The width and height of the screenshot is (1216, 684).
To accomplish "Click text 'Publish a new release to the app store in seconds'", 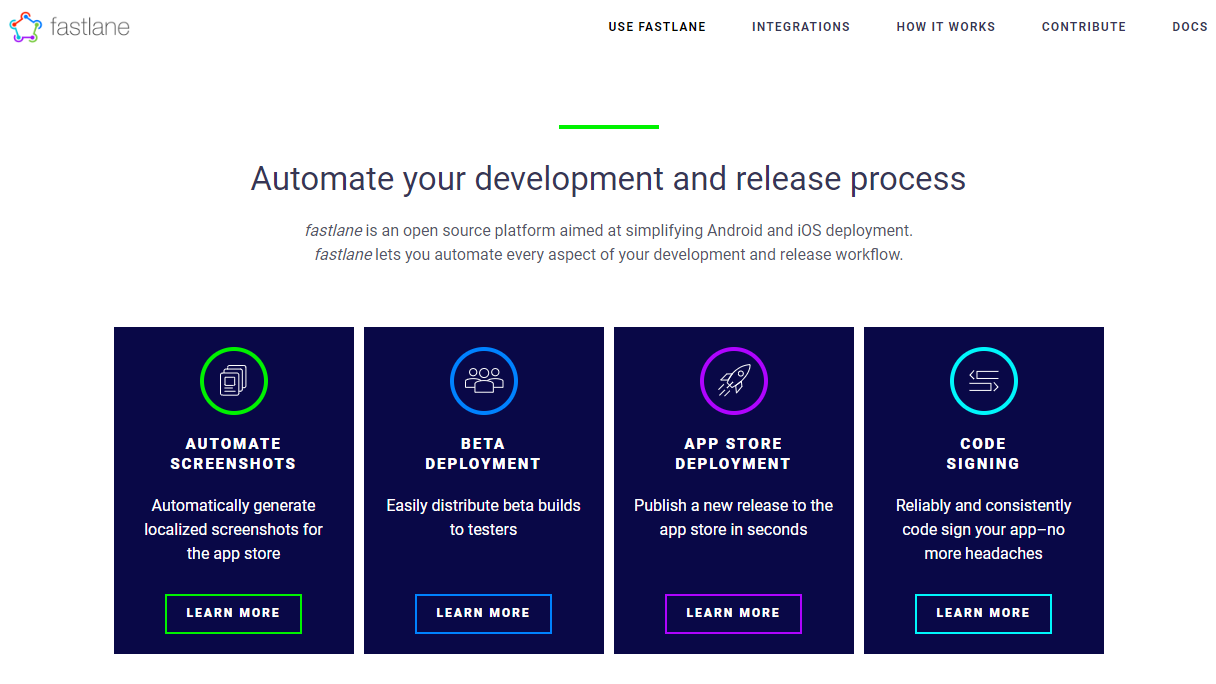I will point(734,518).
